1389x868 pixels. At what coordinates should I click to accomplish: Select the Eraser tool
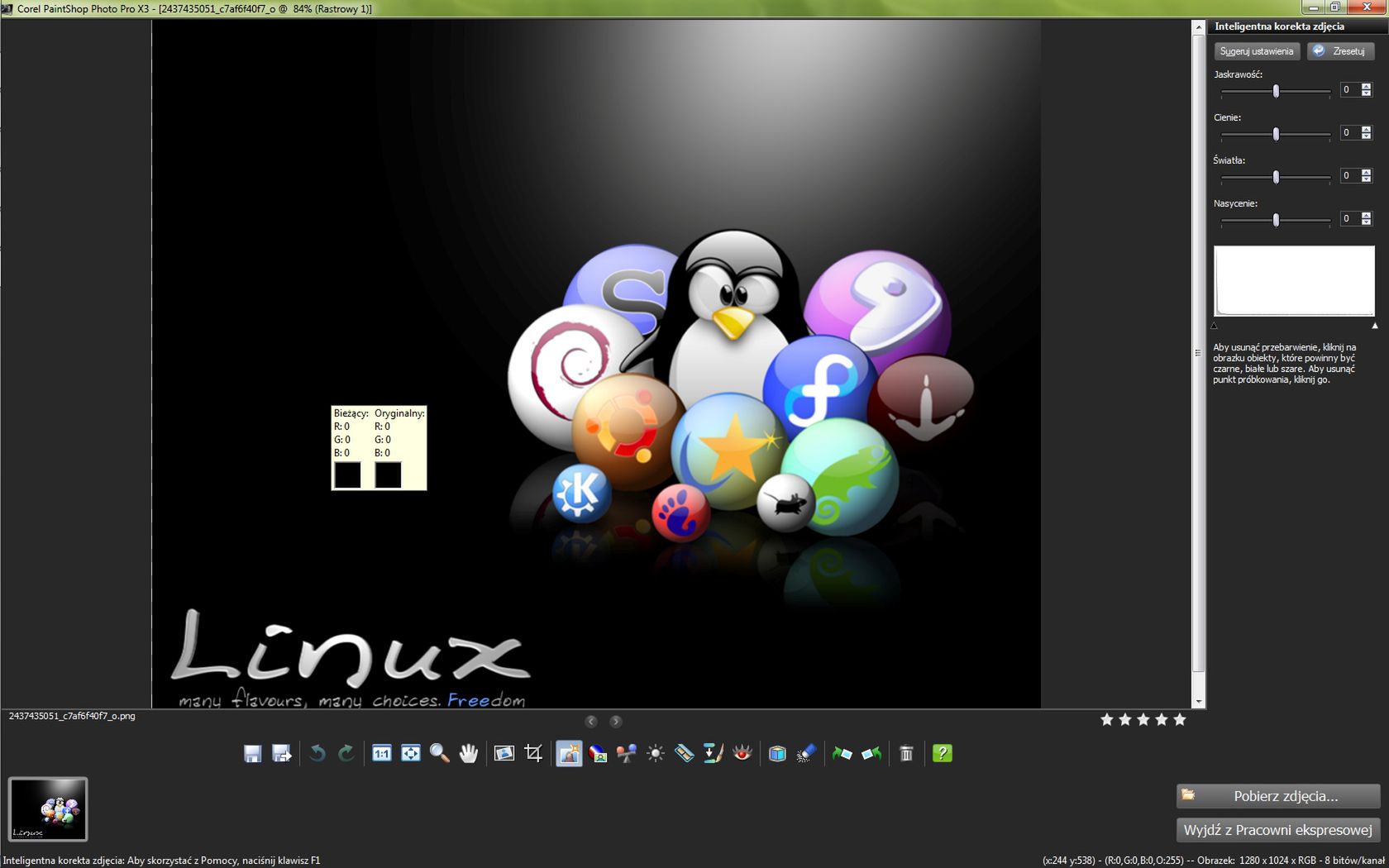[806, 753]
